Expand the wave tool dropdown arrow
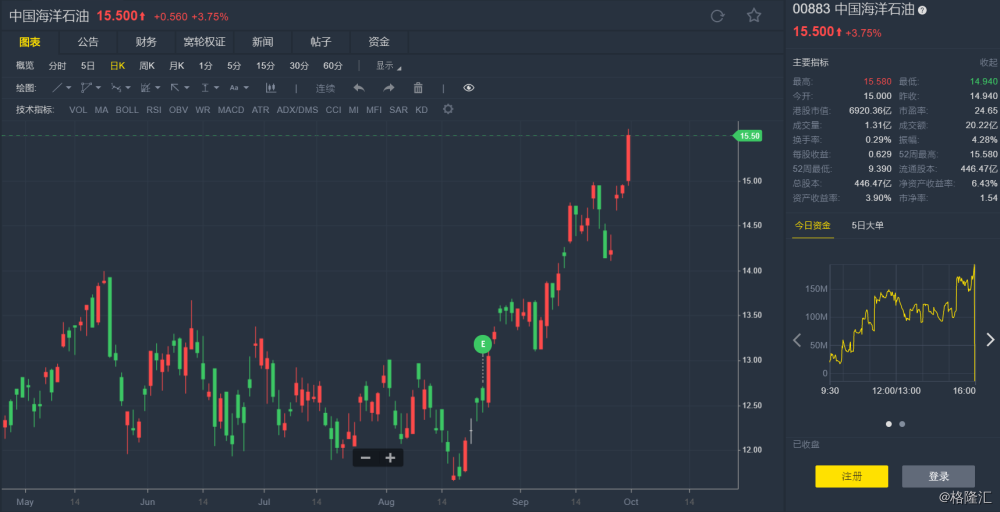 (128, 89)
